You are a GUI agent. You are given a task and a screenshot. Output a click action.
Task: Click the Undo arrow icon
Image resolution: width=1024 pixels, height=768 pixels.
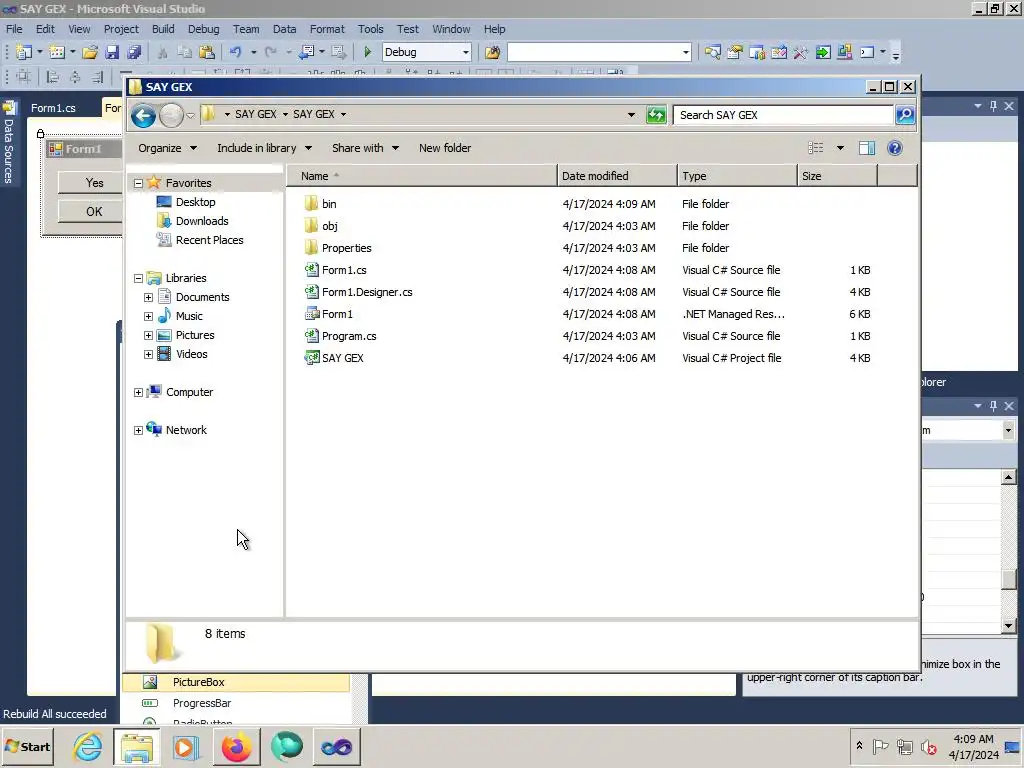[x=236, y=52]
